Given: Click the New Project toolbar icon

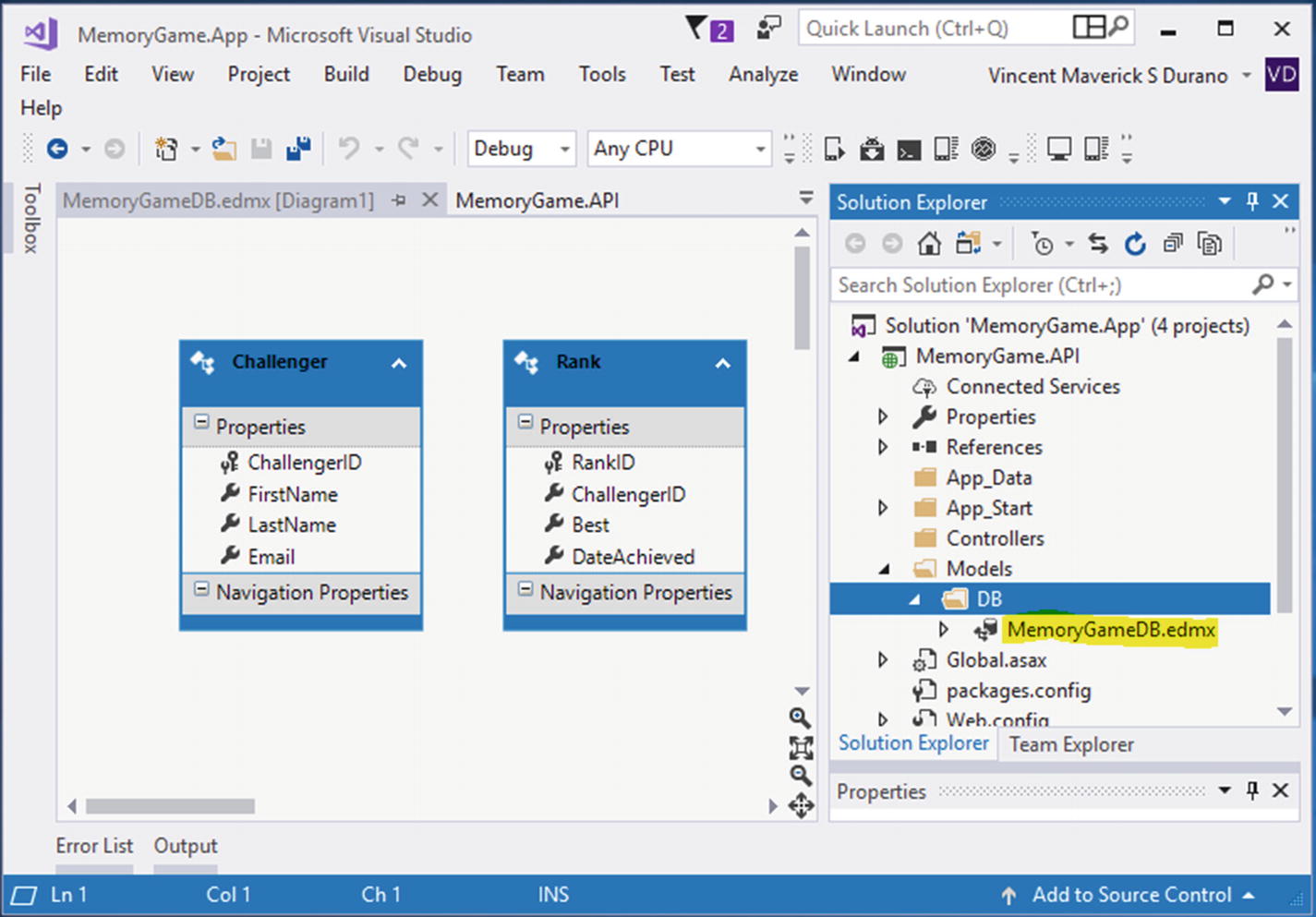Looking at the screenshot, I should click(166, 149).
